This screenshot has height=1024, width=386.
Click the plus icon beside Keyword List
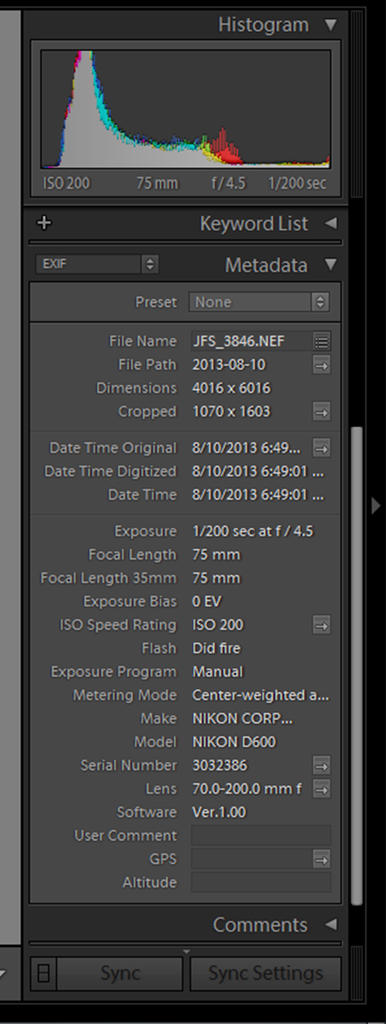click(44, 223)
